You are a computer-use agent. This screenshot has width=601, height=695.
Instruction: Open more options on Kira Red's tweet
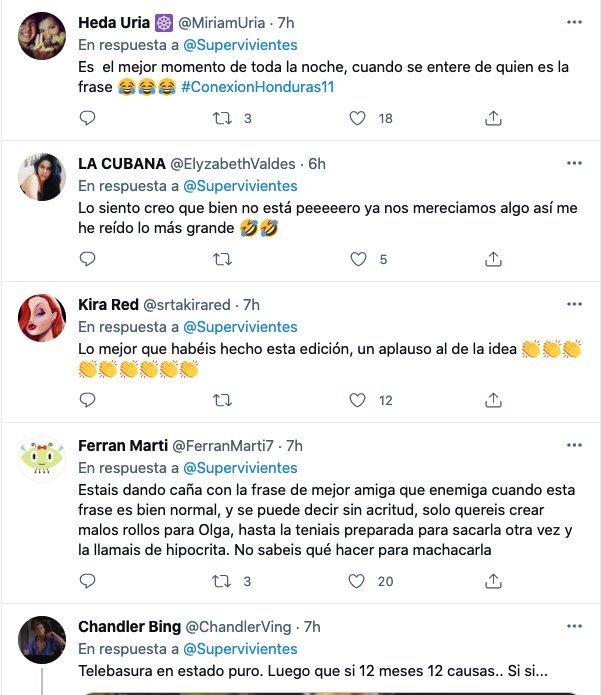pyautogui.click(x=574, y=304)
